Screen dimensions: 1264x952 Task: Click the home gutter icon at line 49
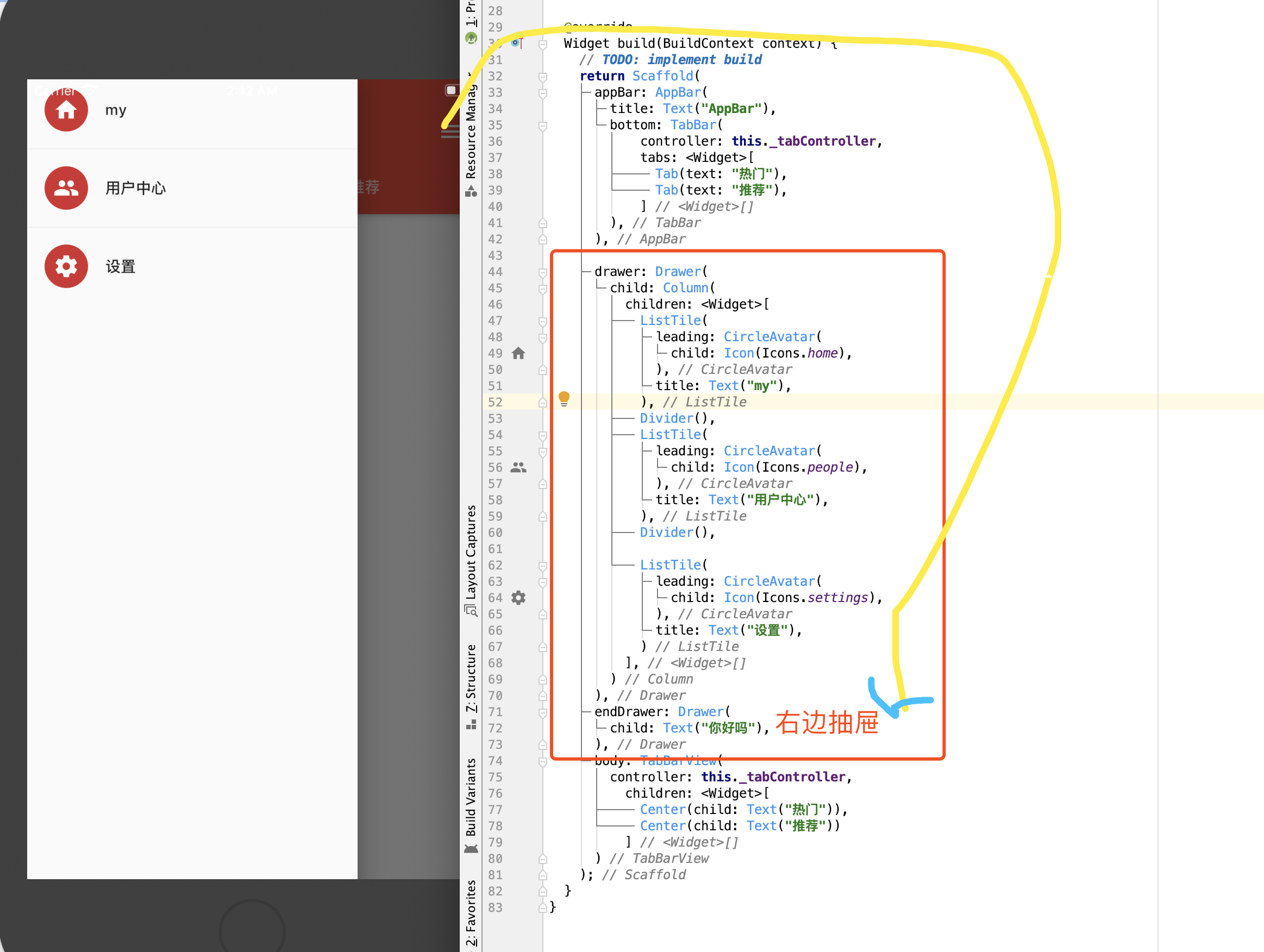pyautogui.click(x=518, y=353)
